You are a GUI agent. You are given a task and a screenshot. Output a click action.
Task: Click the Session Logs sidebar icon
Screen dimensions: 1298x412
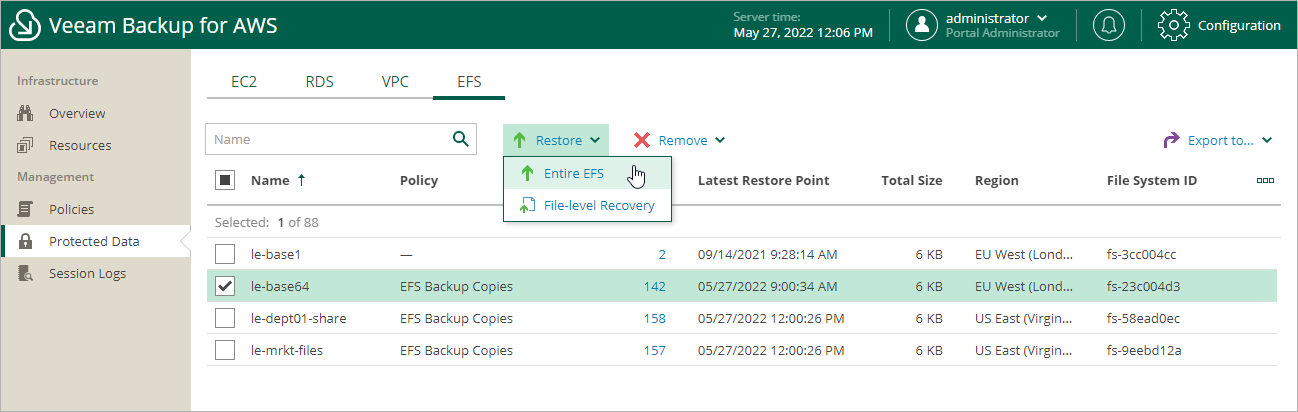pos(26,273)
